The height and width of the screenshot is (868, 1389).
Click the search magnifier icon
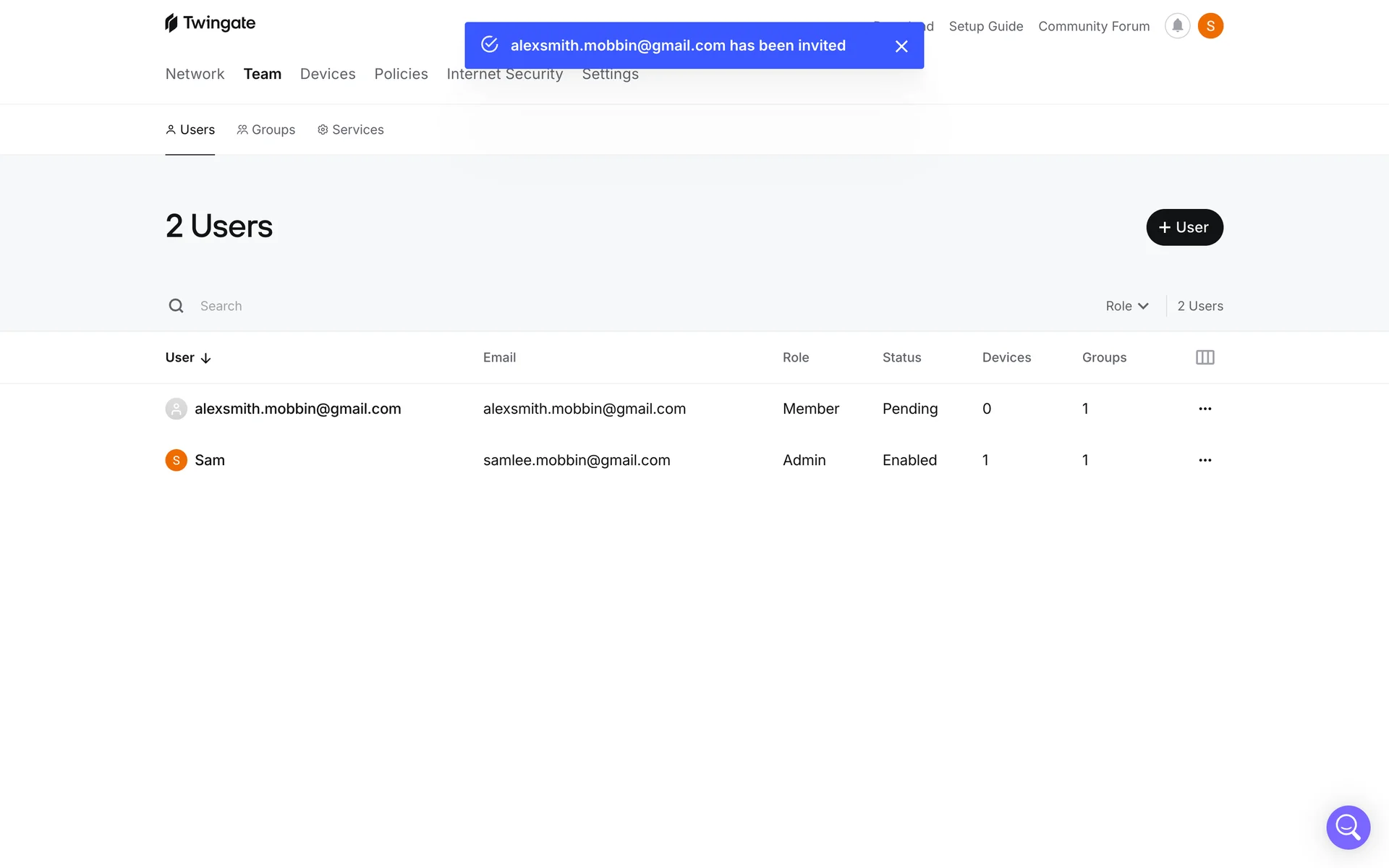pyautogui.click(x=176, y=306)
